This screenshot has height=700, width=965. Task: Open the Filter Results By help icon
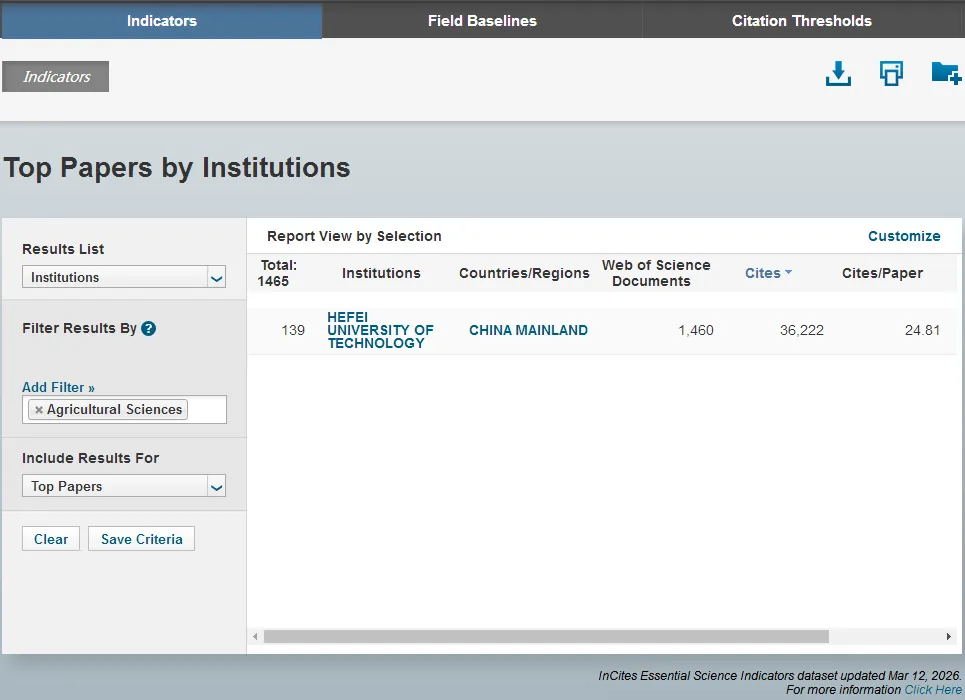[x=148, y=328]
